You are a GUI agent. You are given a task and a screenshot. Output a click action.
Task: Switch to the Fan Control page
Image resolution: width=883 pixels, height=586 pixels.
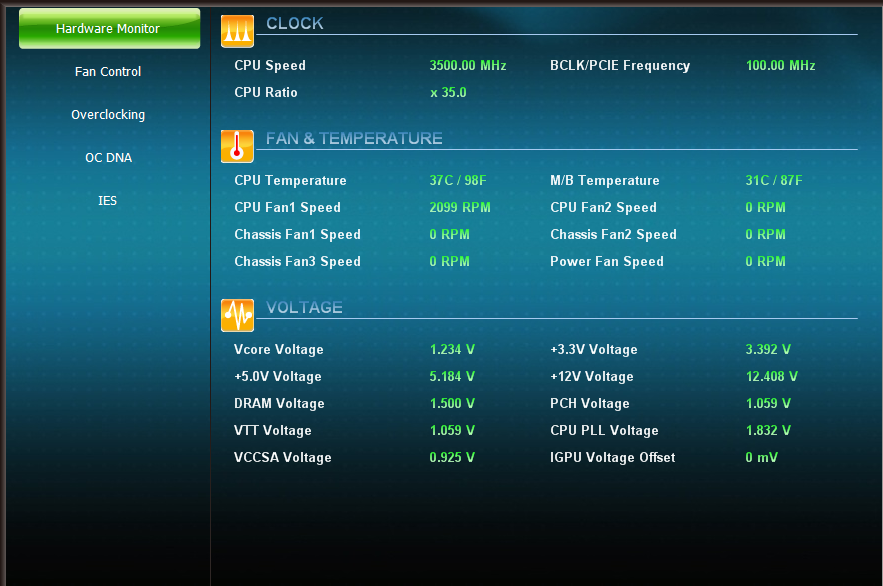click(108, 71)
